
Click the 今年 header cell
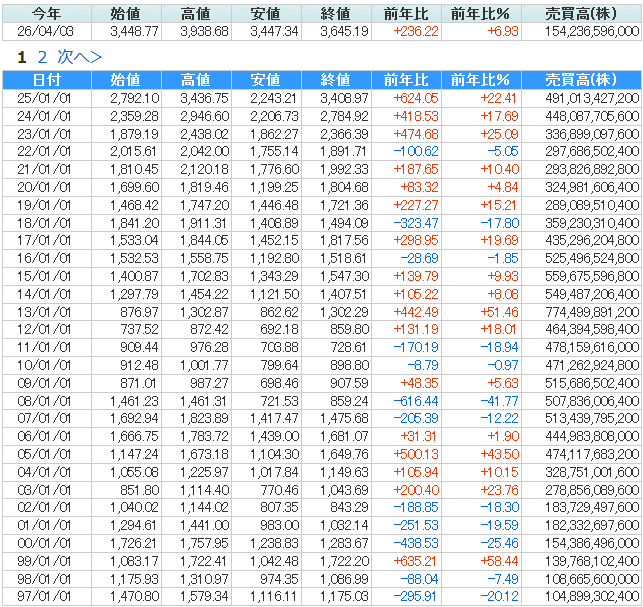tap(47, 14)
